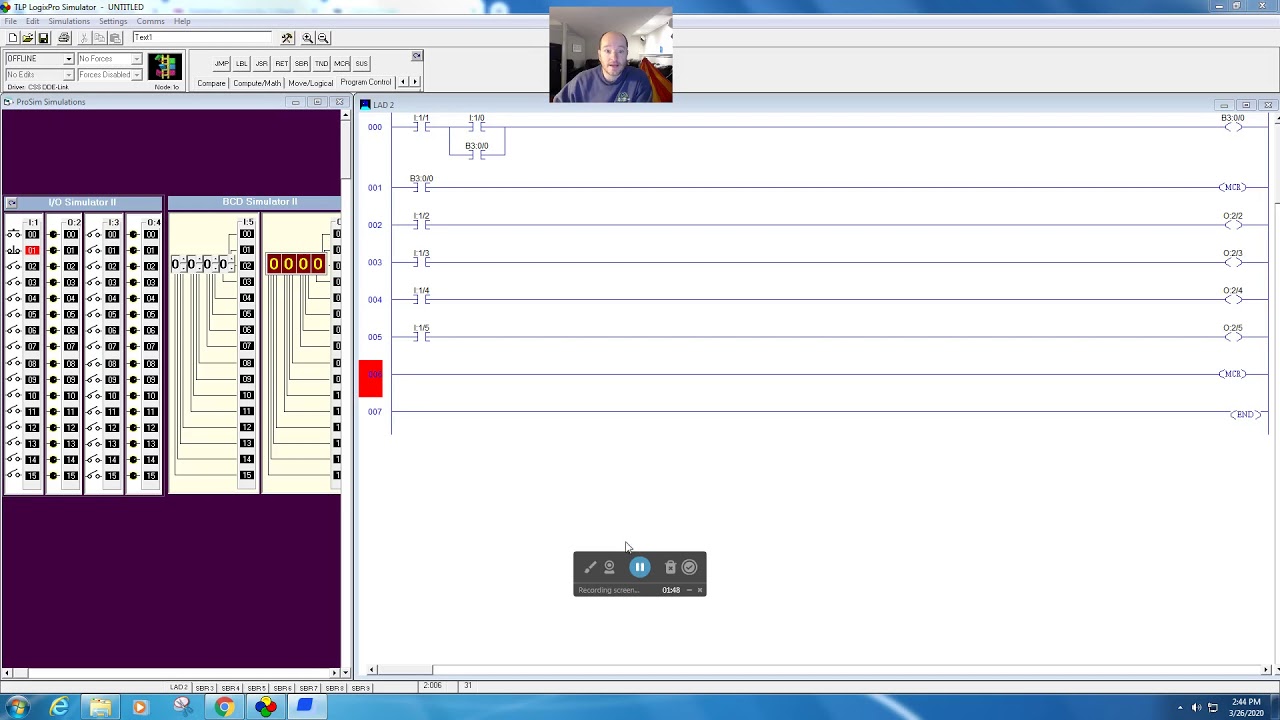Open the Forces Disabled dropdown
The height and width of the screenshot is (720, 1280).
pos(136,75)
